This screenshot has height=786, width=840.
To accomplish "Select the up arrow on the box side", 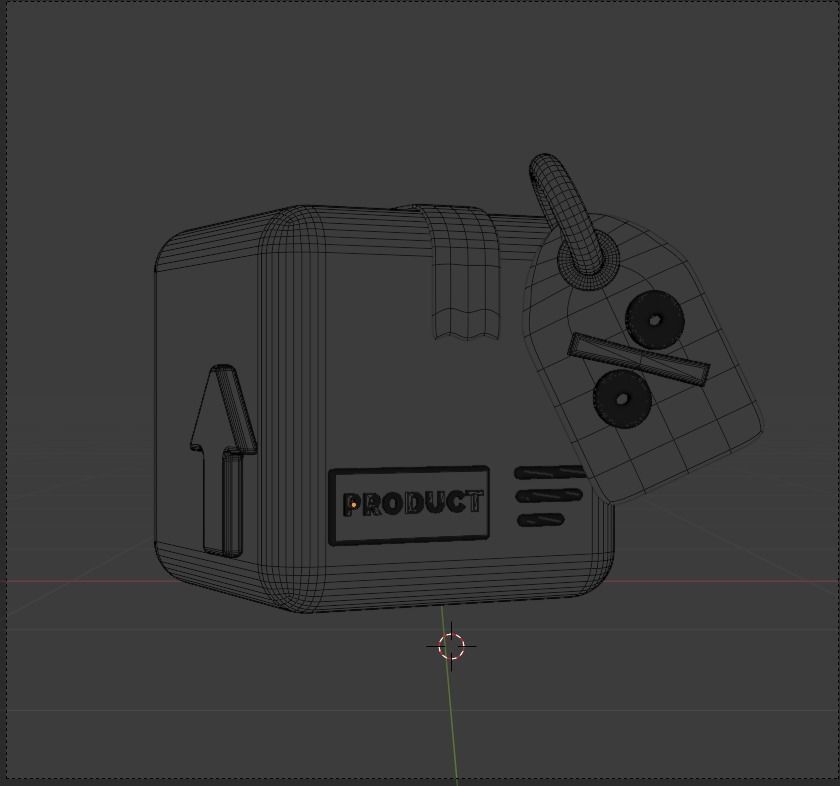I will coord(223,461).
